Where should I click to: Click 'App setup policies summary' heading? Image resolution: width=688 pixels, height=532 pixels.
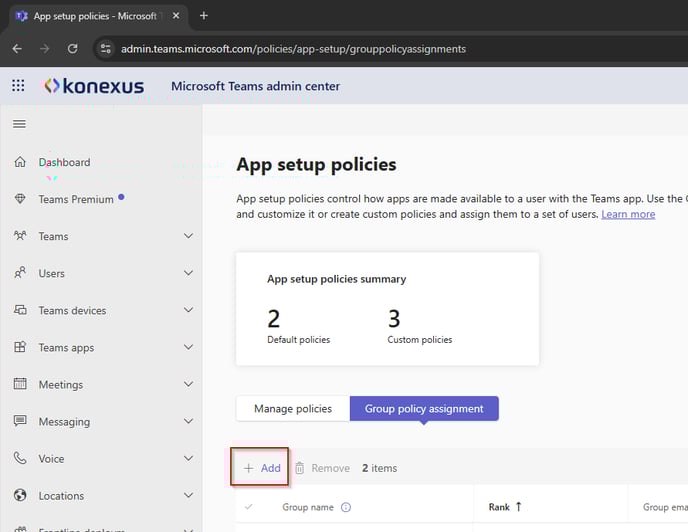coord(337,279)
